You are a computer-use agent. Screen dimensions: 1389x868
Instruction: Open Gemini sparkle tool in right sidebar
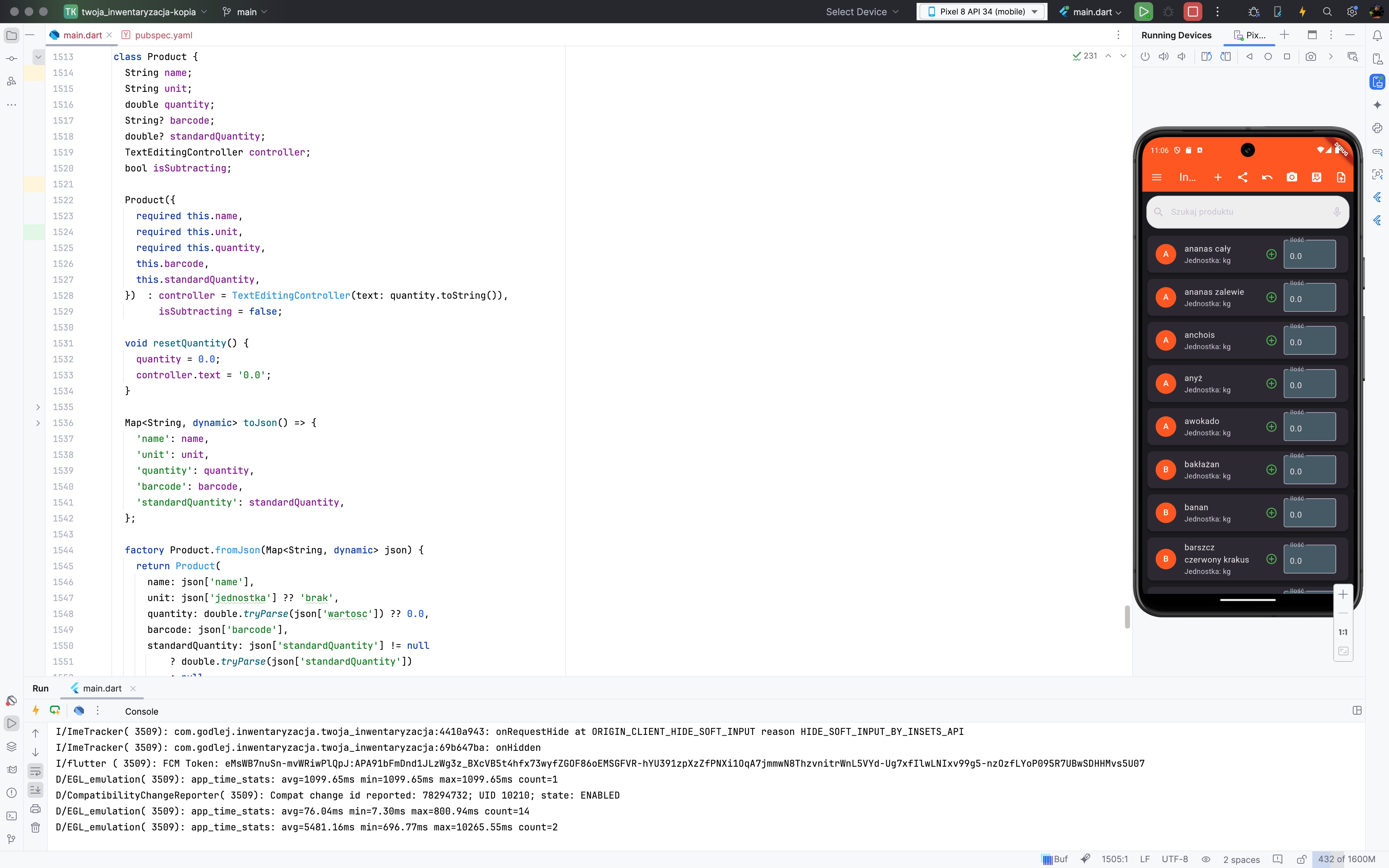(1377, 105)
